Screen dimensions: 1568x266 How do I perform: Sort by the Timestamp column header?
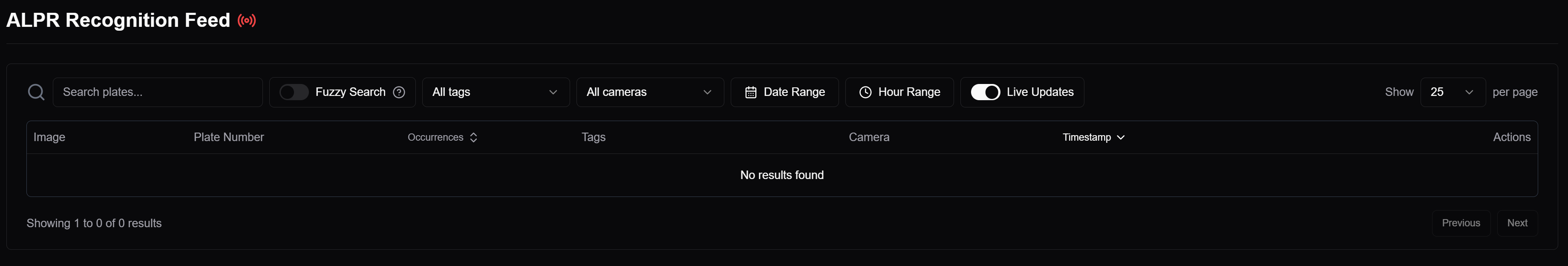pyautogui.click(x=1087, y=138)
